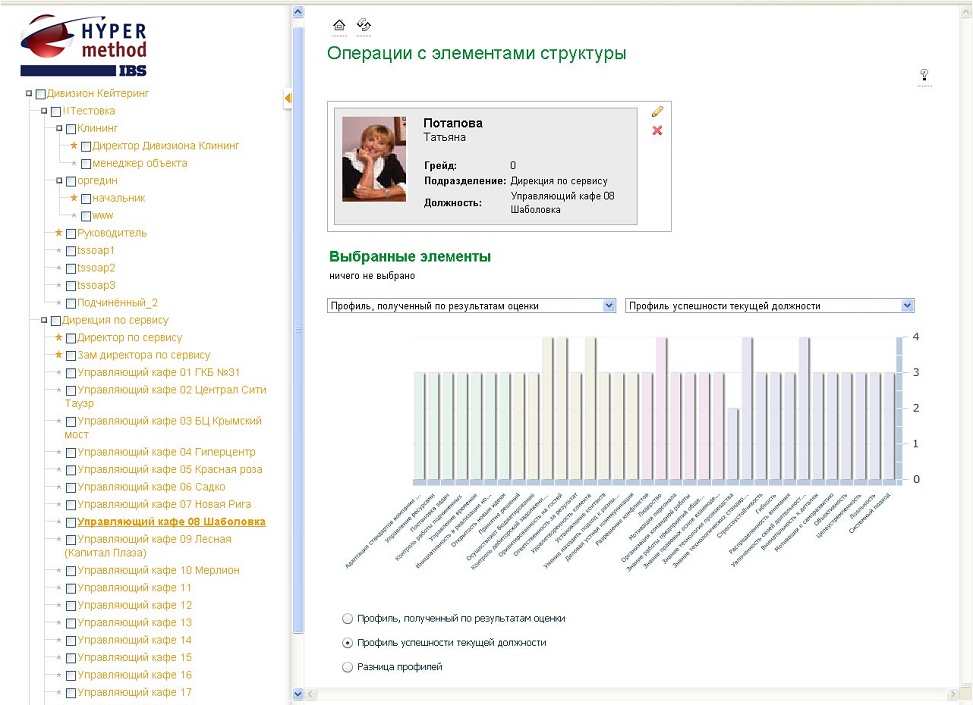Click star icon beside начальник

(x=74, y=197)
